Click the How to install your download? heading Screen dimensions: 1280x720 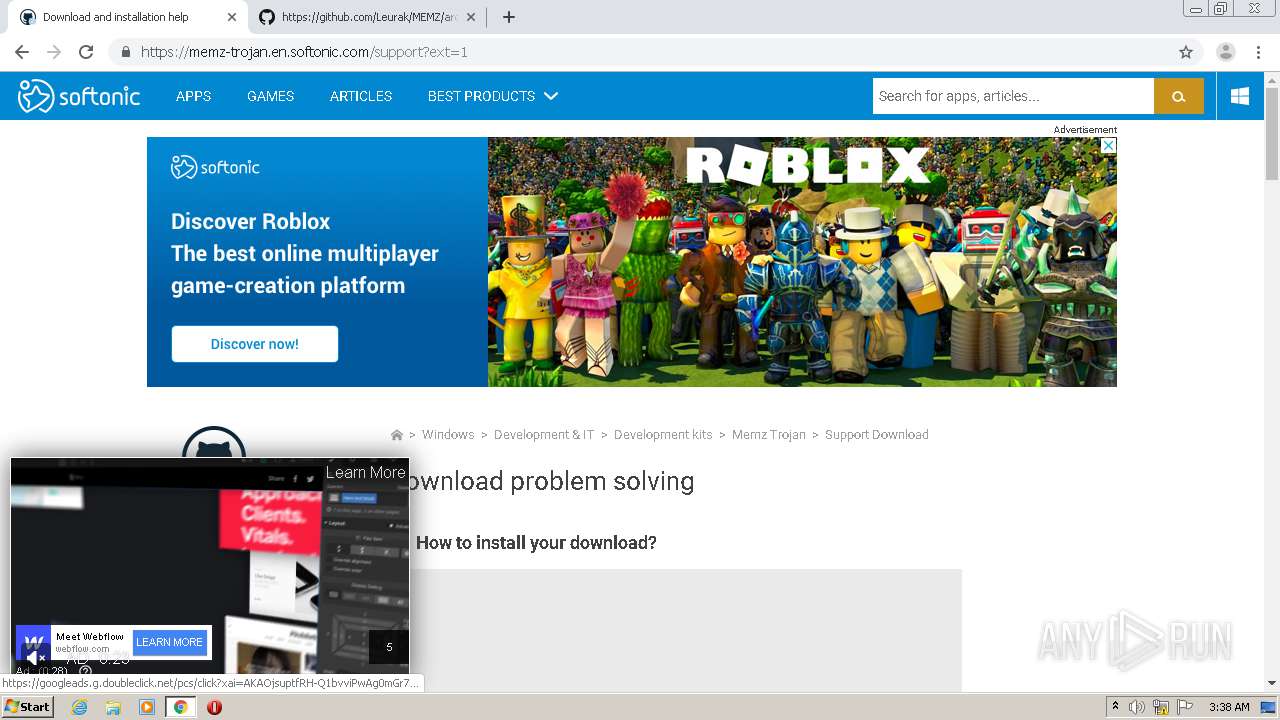[x=536, y=543]
